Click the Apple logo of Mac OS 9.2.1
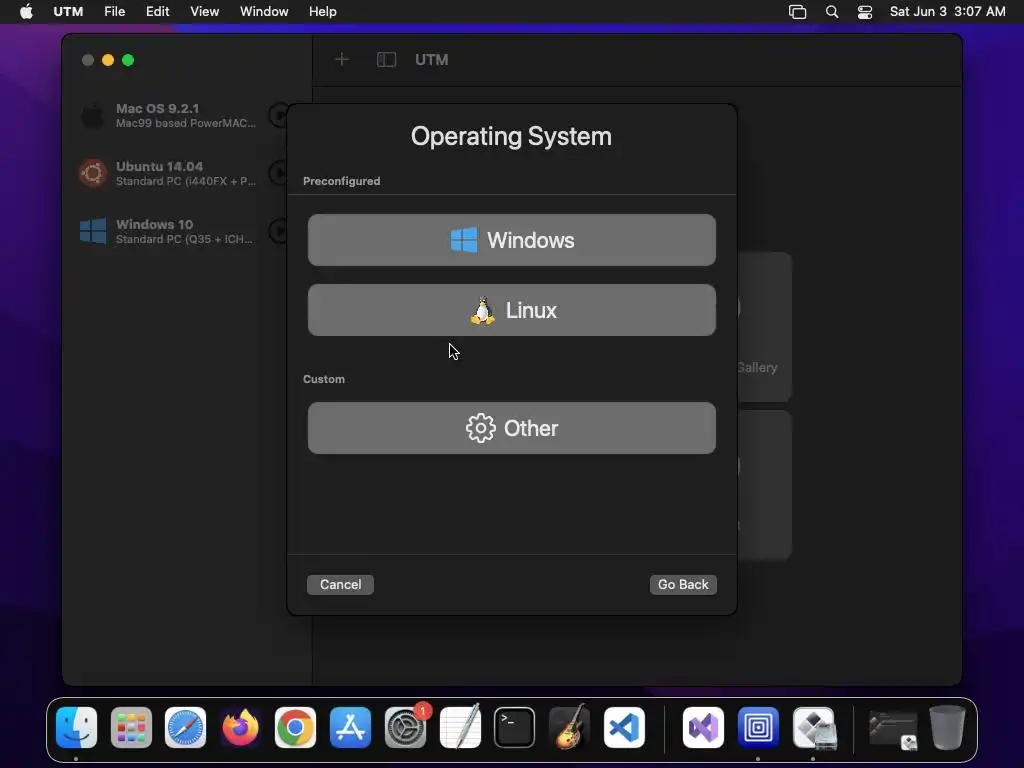 click(93, 116)
